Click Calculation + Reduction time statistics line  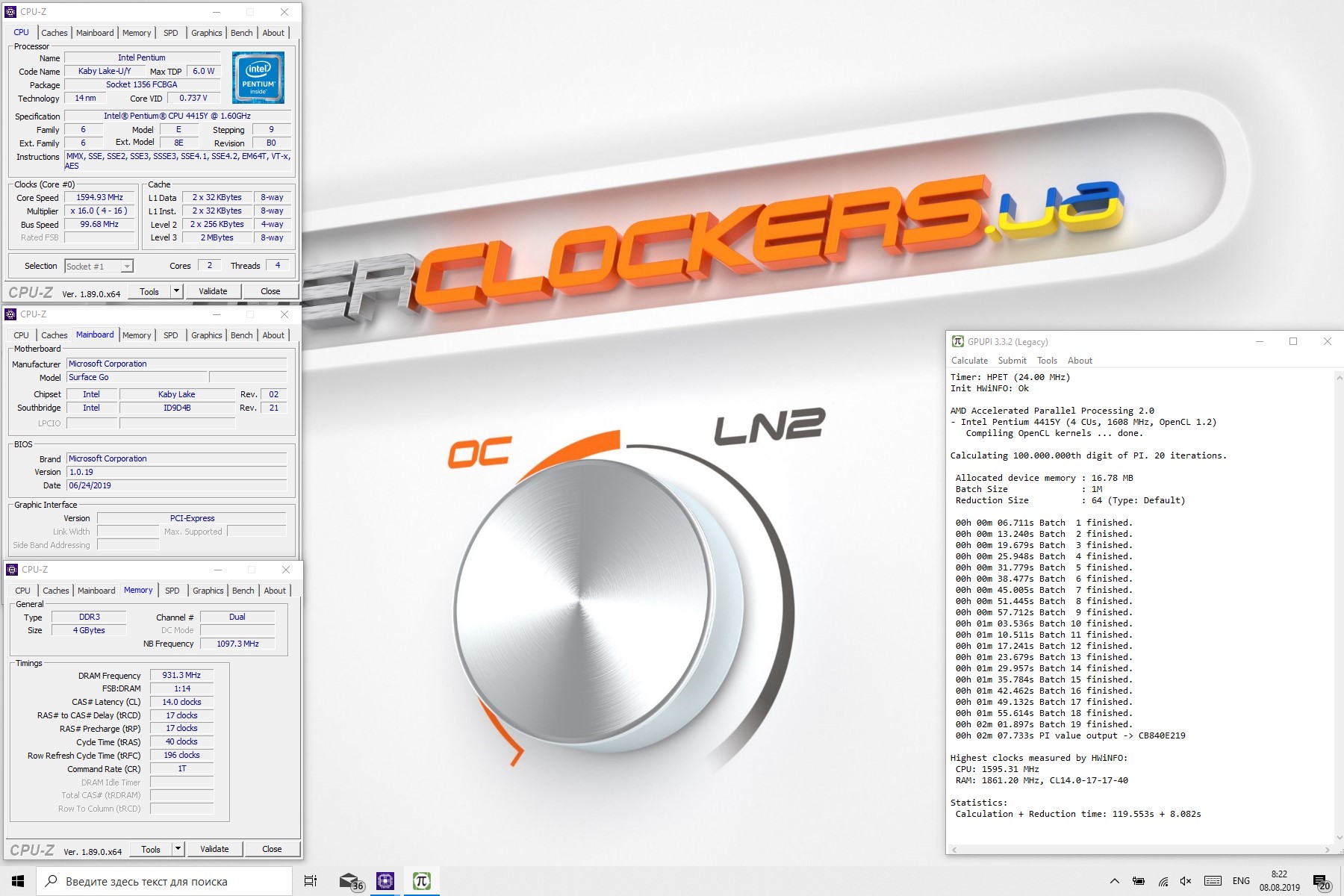[1077, 814]
